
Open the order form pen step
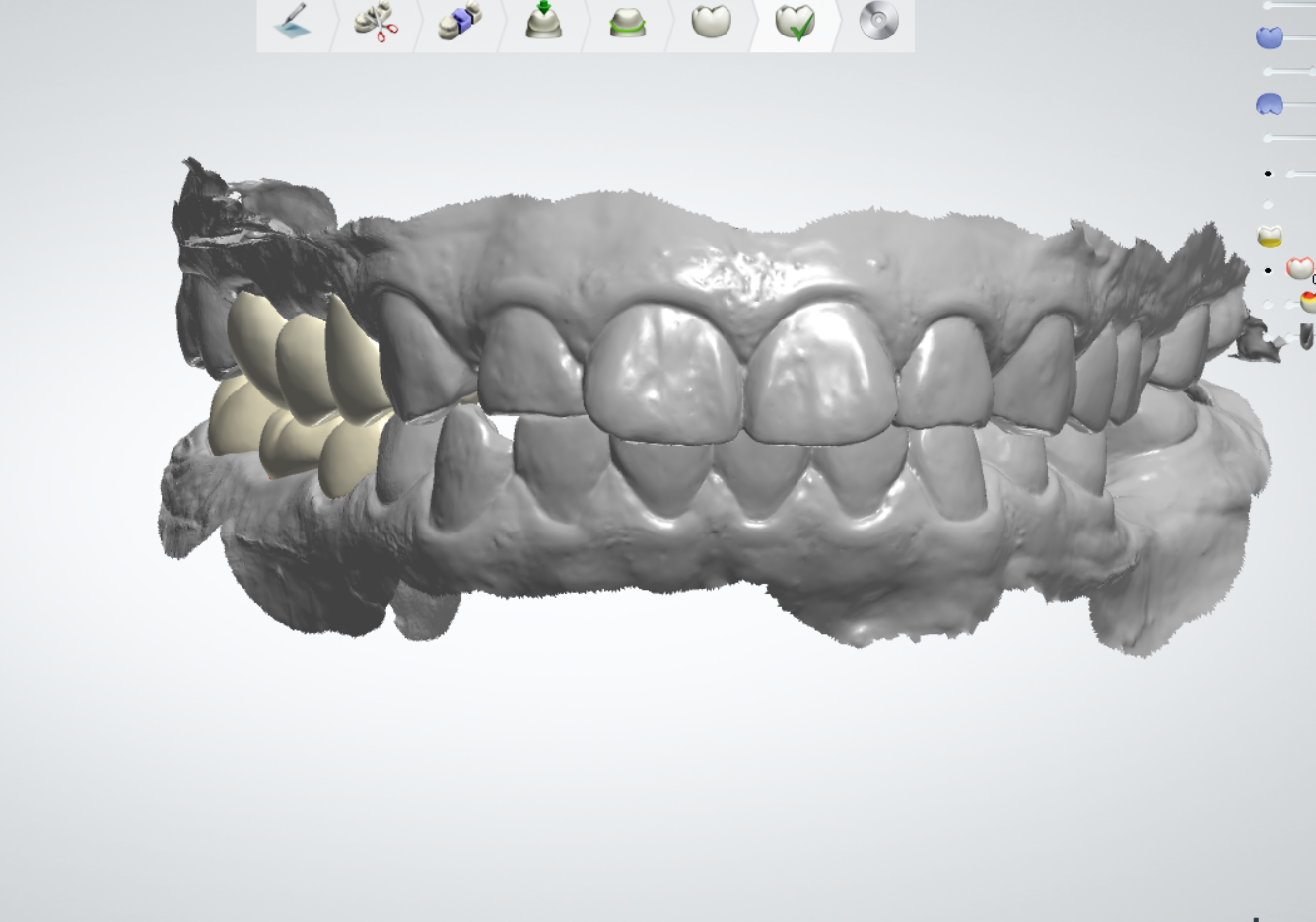(293, 22)
